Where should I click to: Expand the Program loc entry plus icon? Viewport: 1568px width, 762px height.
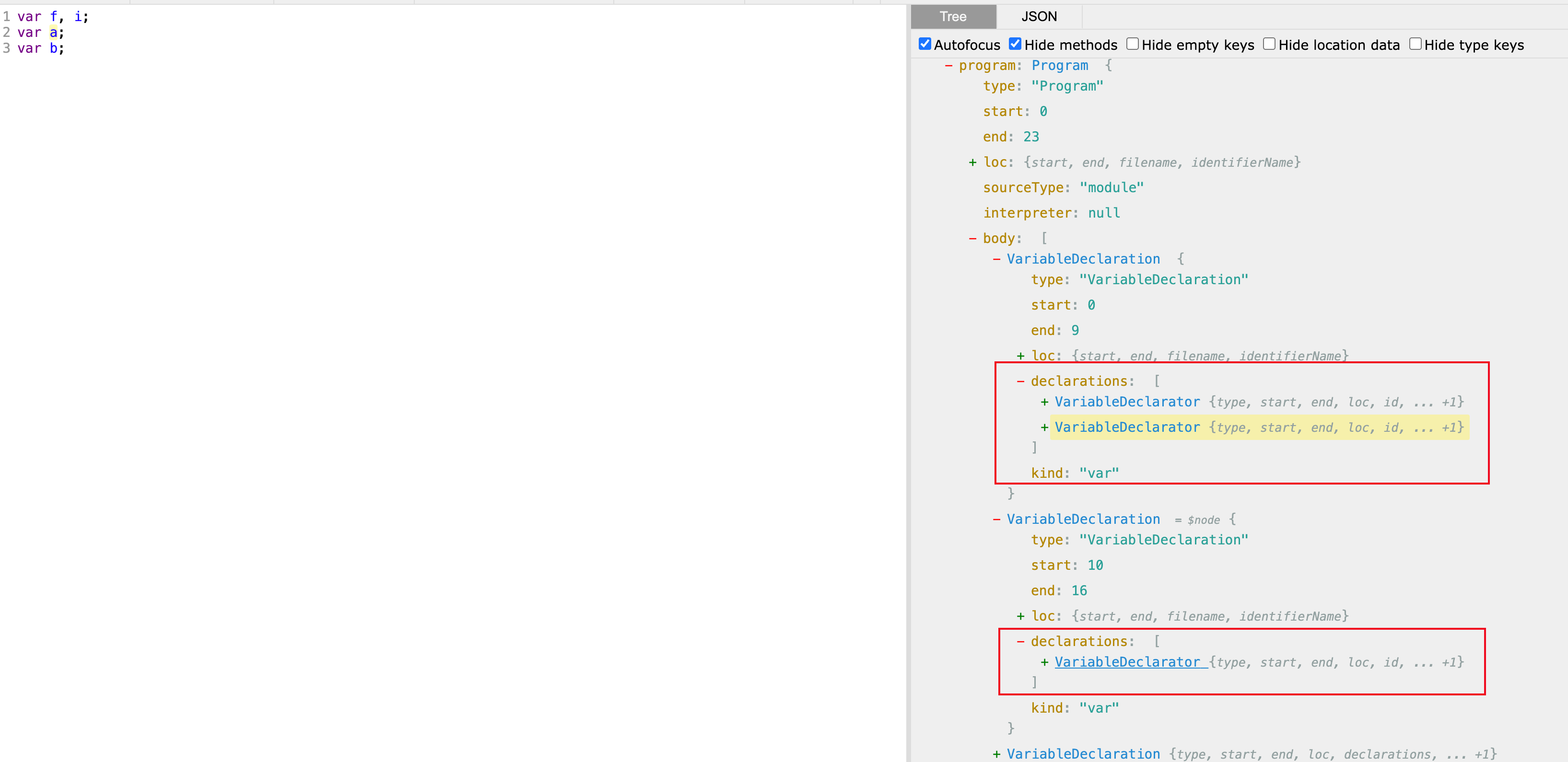tap(973, 162)
